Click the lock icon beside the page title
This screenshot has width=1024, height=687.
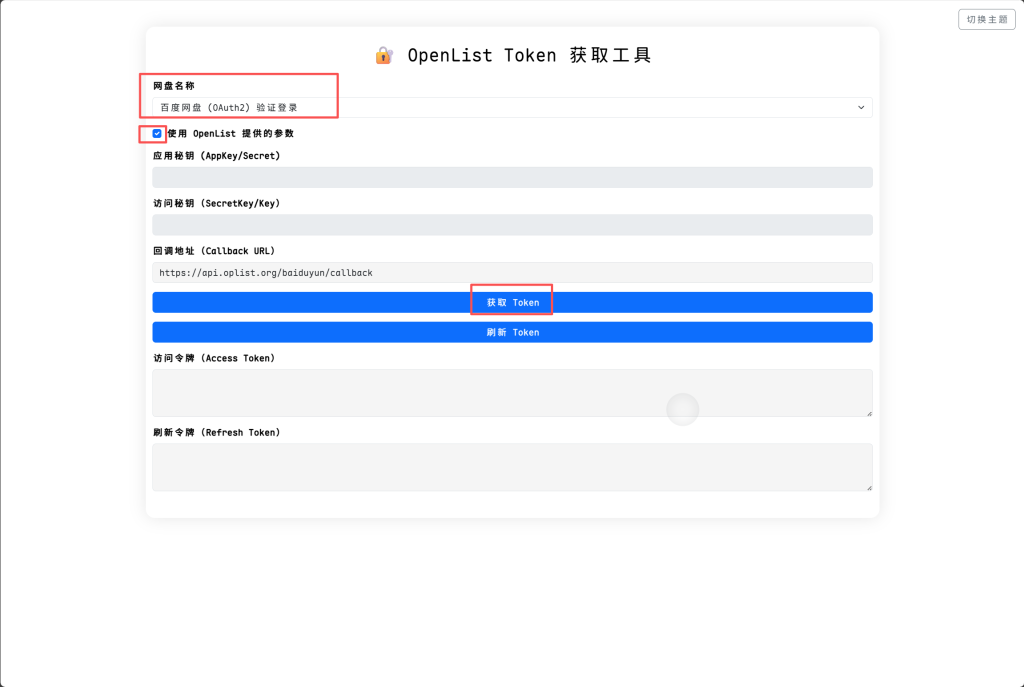(x=384, y=56)
